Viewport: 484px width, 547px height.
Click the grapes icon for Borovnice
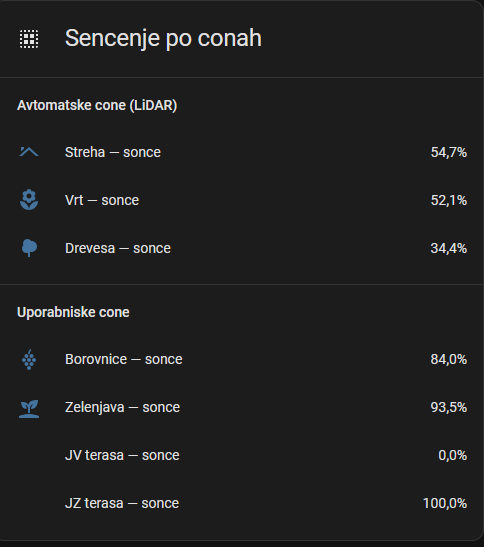point(29,359)
